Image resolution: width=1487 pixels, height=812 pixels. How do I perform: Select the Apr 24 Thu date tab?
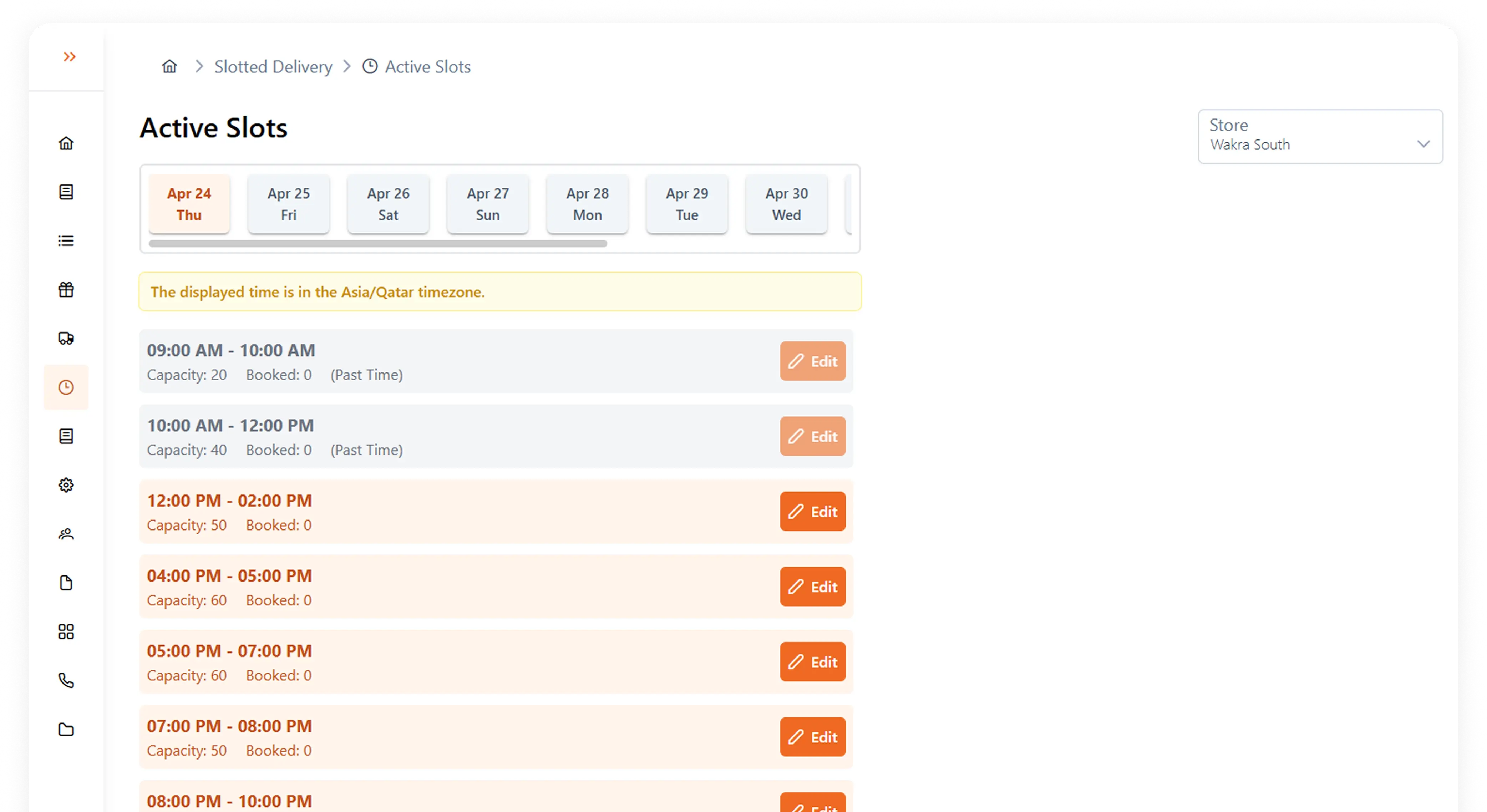189,204
